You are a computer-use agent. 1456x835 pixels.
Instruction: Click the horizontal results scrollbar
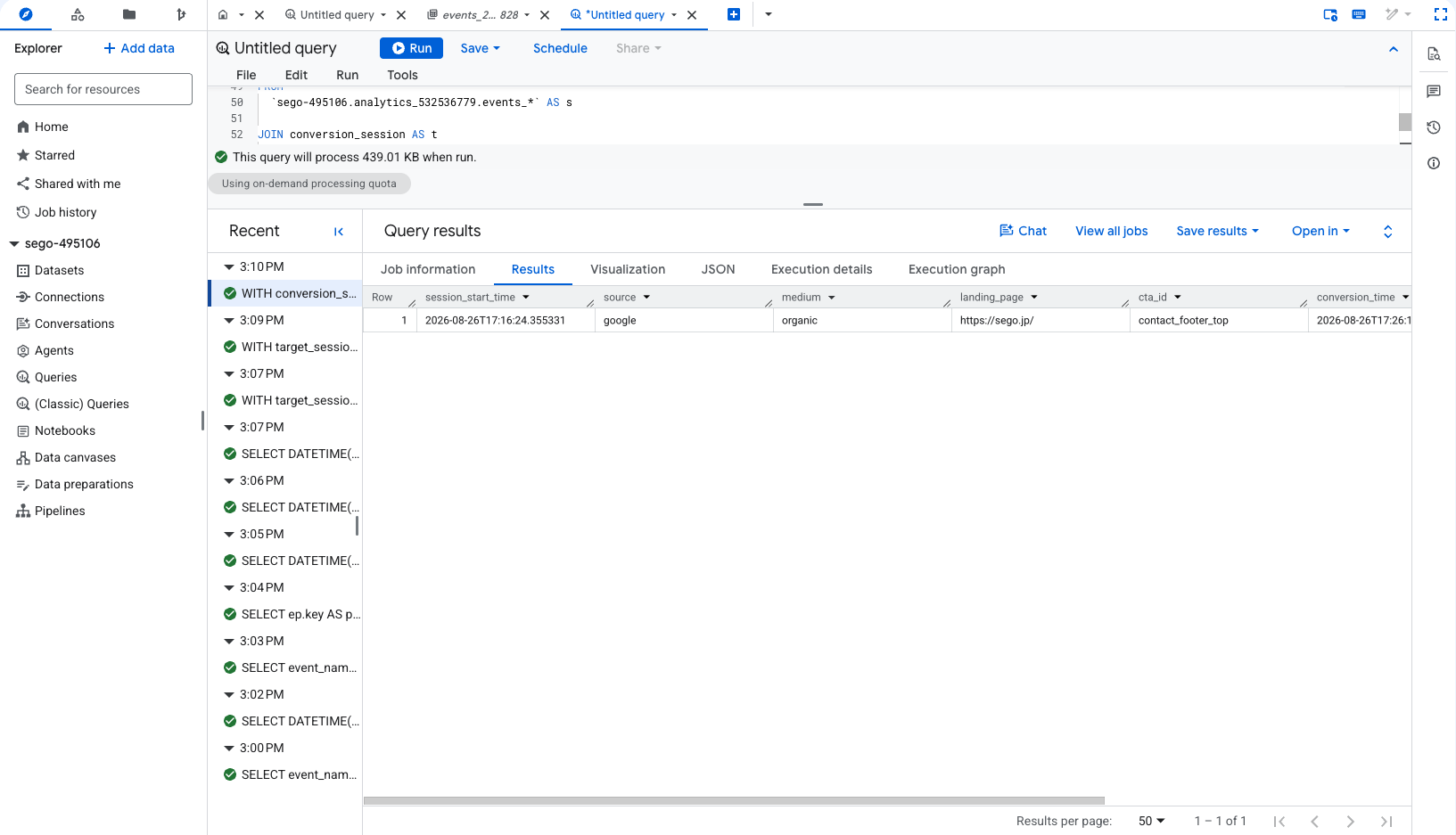[x=734, y=800]
